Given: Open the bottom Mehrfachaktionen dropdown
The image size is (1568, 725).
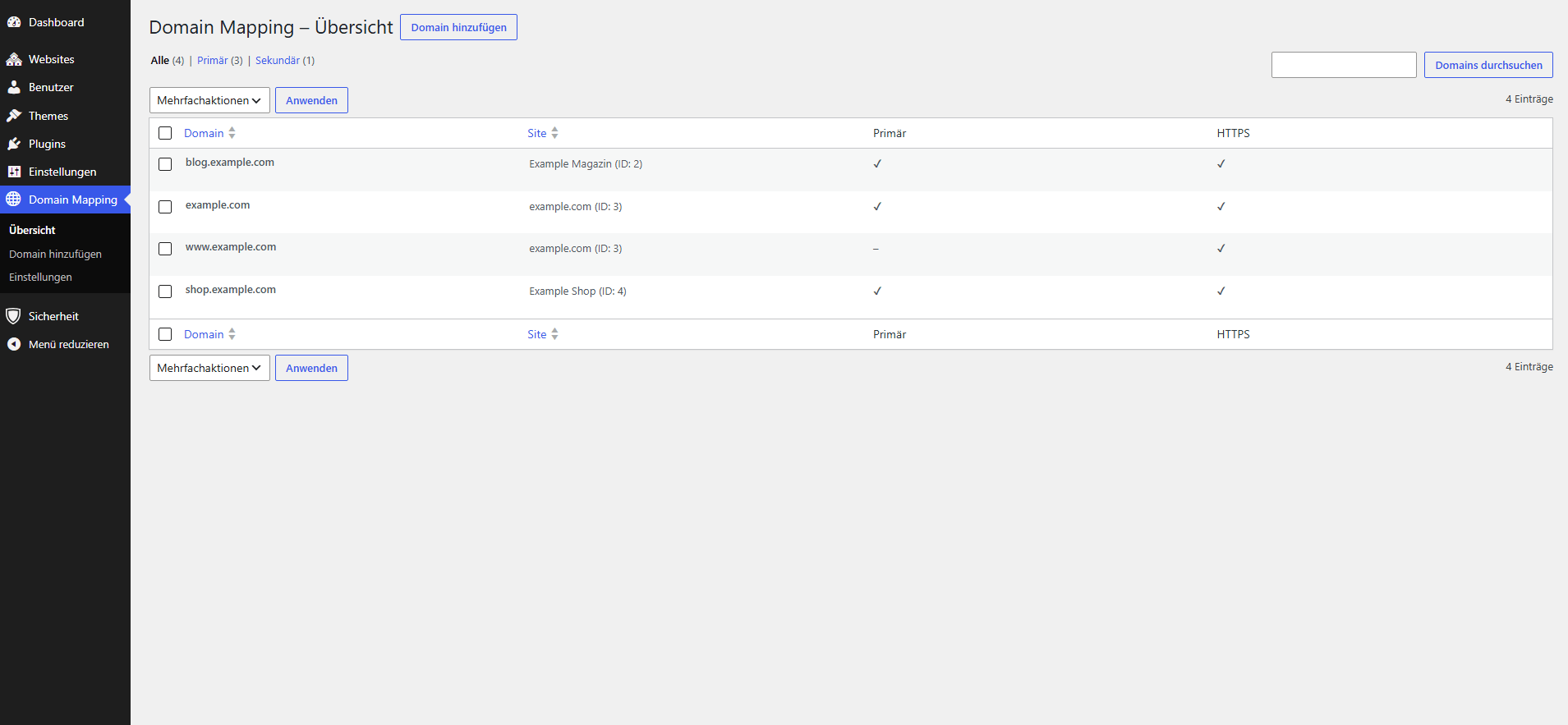Looking at the screenshot, I should pyautogui.click(x=209, y=368).
